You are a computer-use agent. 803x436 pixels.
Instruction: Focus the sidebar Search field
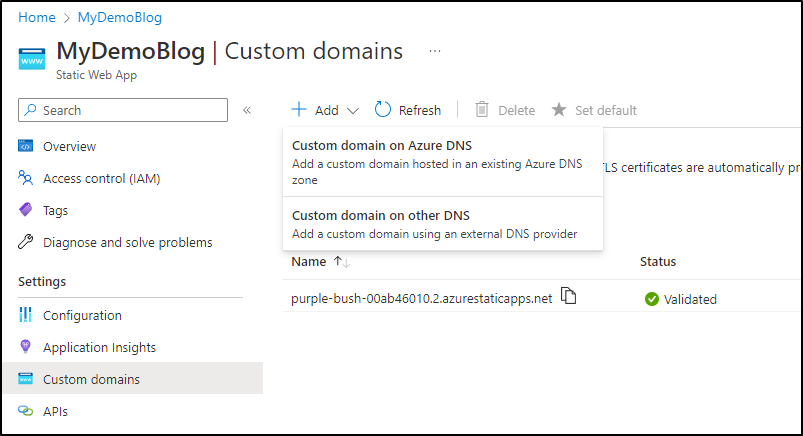pos(123,110)
